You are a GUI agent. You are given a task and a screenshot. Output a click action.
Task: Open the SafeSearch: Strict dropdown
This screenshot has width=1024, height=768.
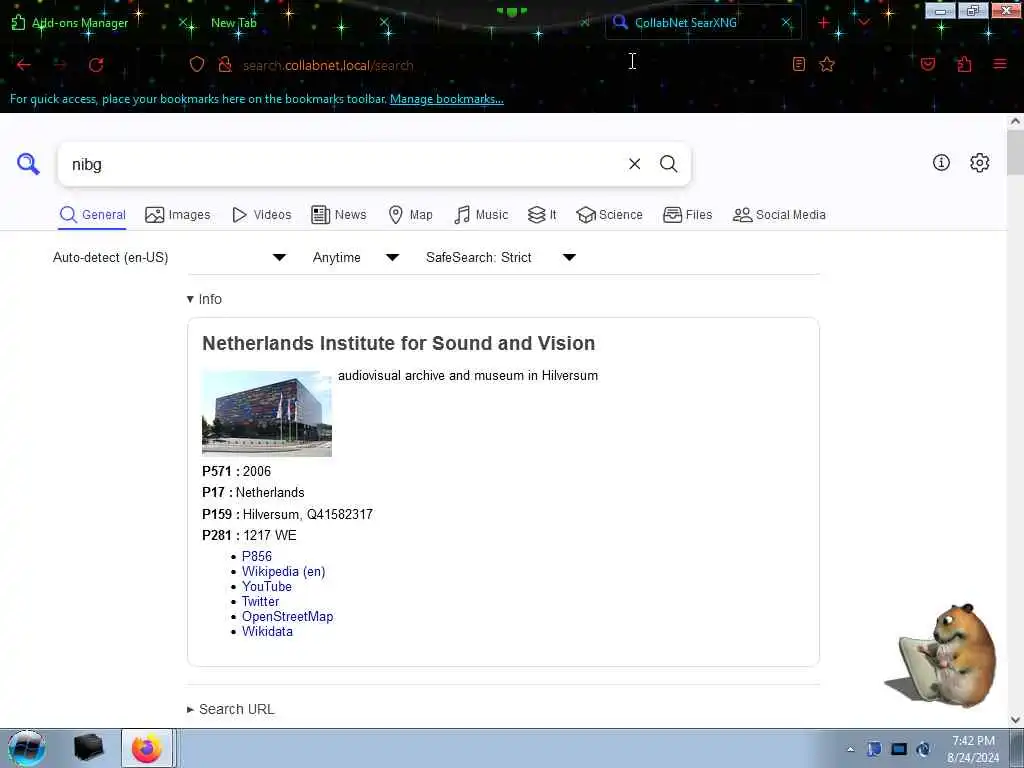tap(501, 257)
